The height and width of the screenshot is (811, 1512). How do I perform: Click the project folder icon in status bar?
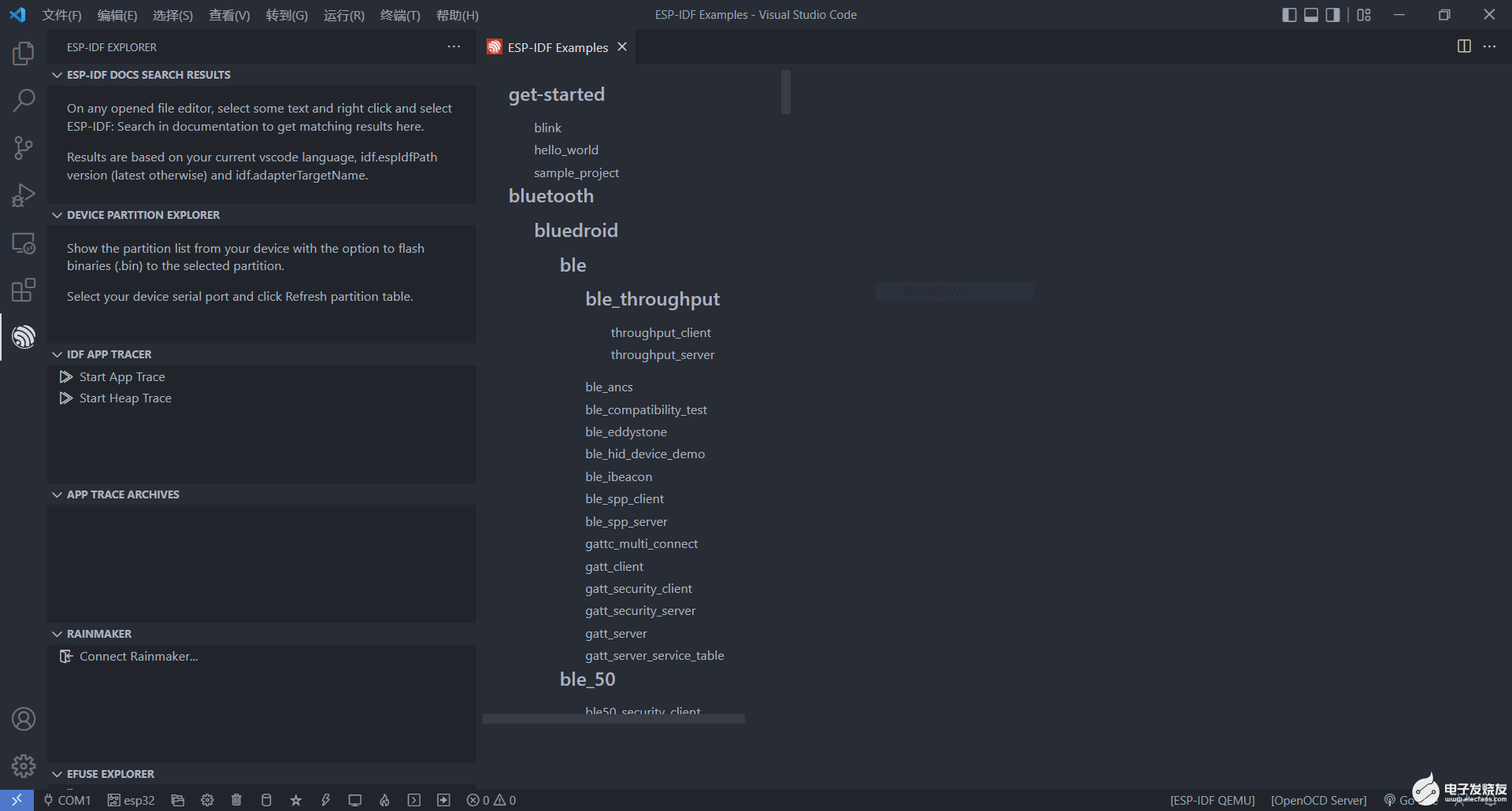pos(178,800)
